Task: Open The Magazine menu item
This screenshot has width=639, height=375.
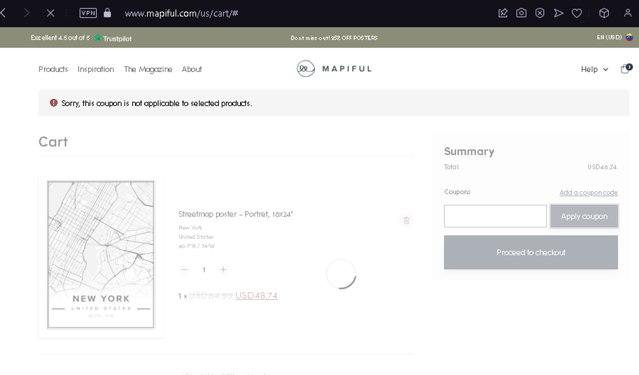Action: 148,69
